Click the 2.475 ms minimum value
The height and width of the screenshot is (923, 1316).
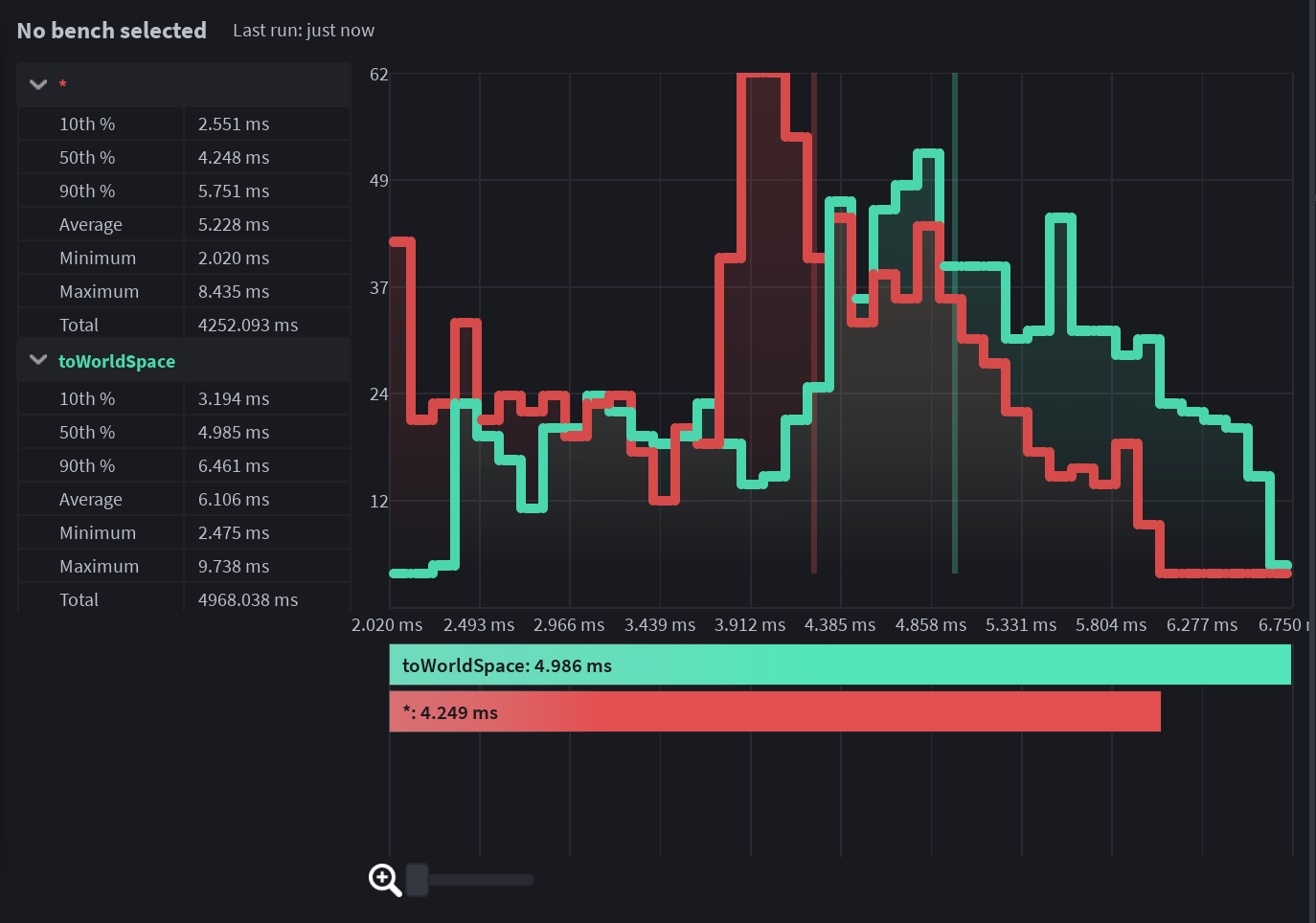click(x=234, y=533)
